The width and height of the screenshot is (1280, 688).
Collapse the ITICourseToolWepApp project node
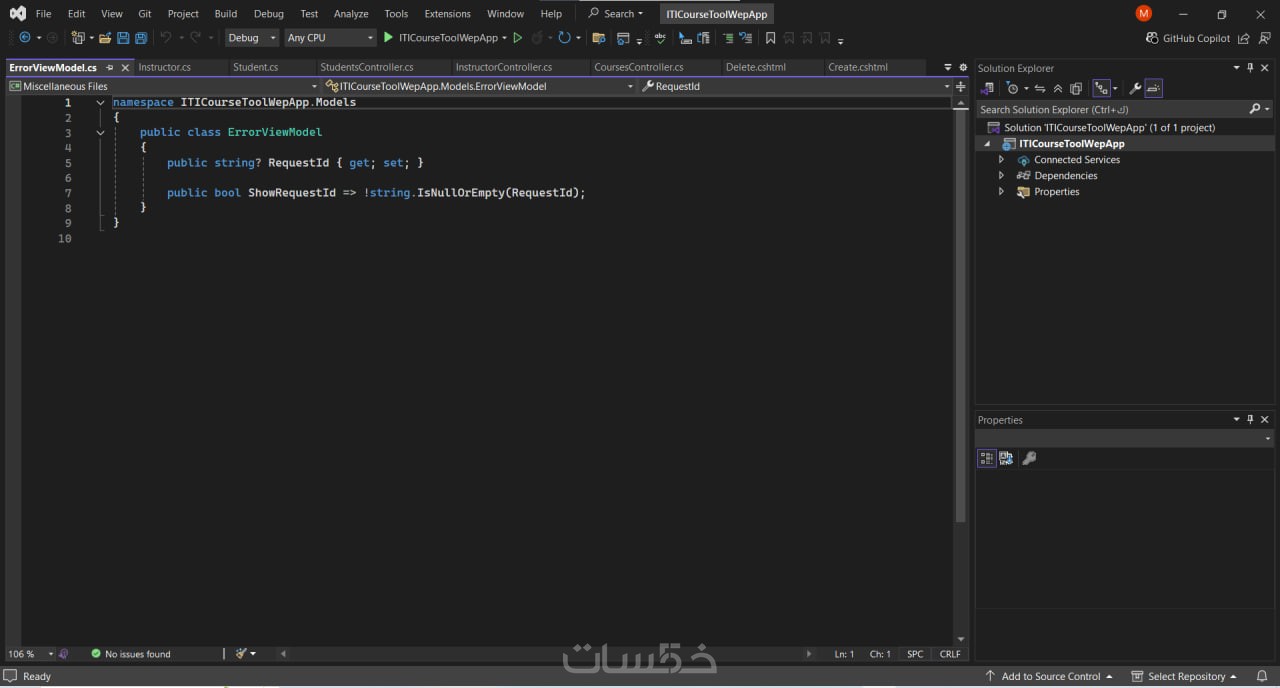(988, 144)
